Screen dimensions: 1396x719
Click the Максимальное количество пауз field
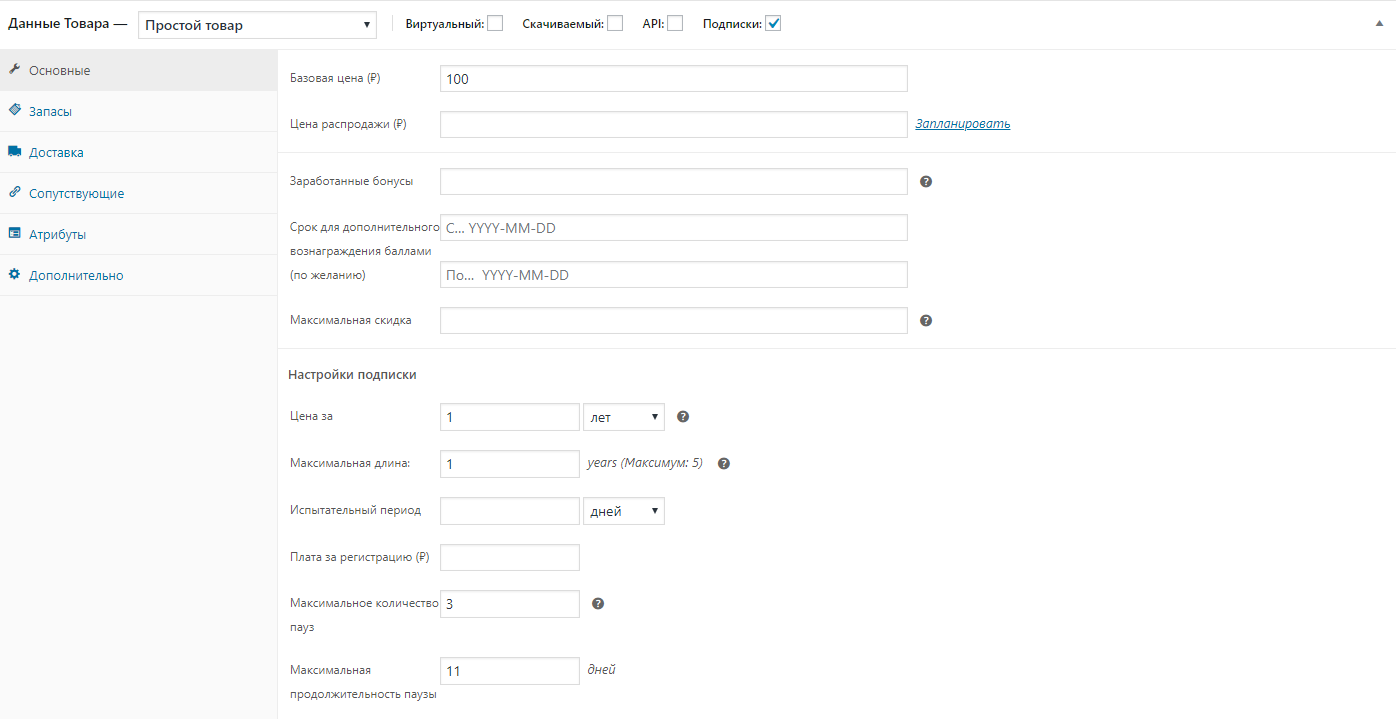[x=510, y=604]
